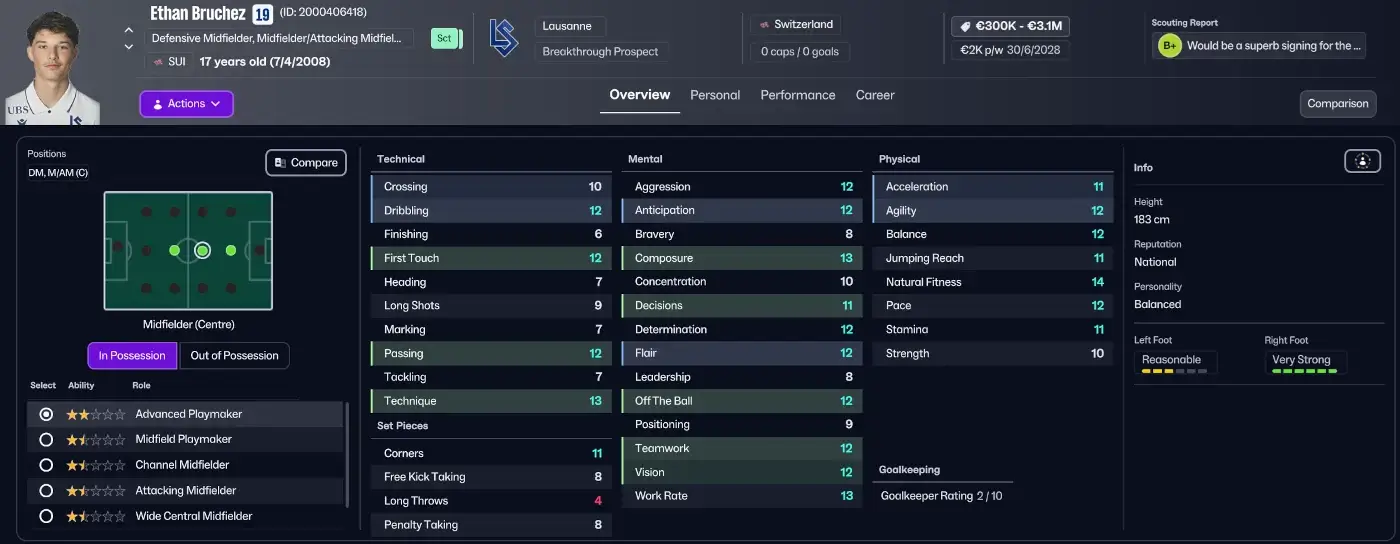Open the B+ scouting grade badge
The width and height of the screenshot is (1400, 544).
click(x=1169, y=45)
